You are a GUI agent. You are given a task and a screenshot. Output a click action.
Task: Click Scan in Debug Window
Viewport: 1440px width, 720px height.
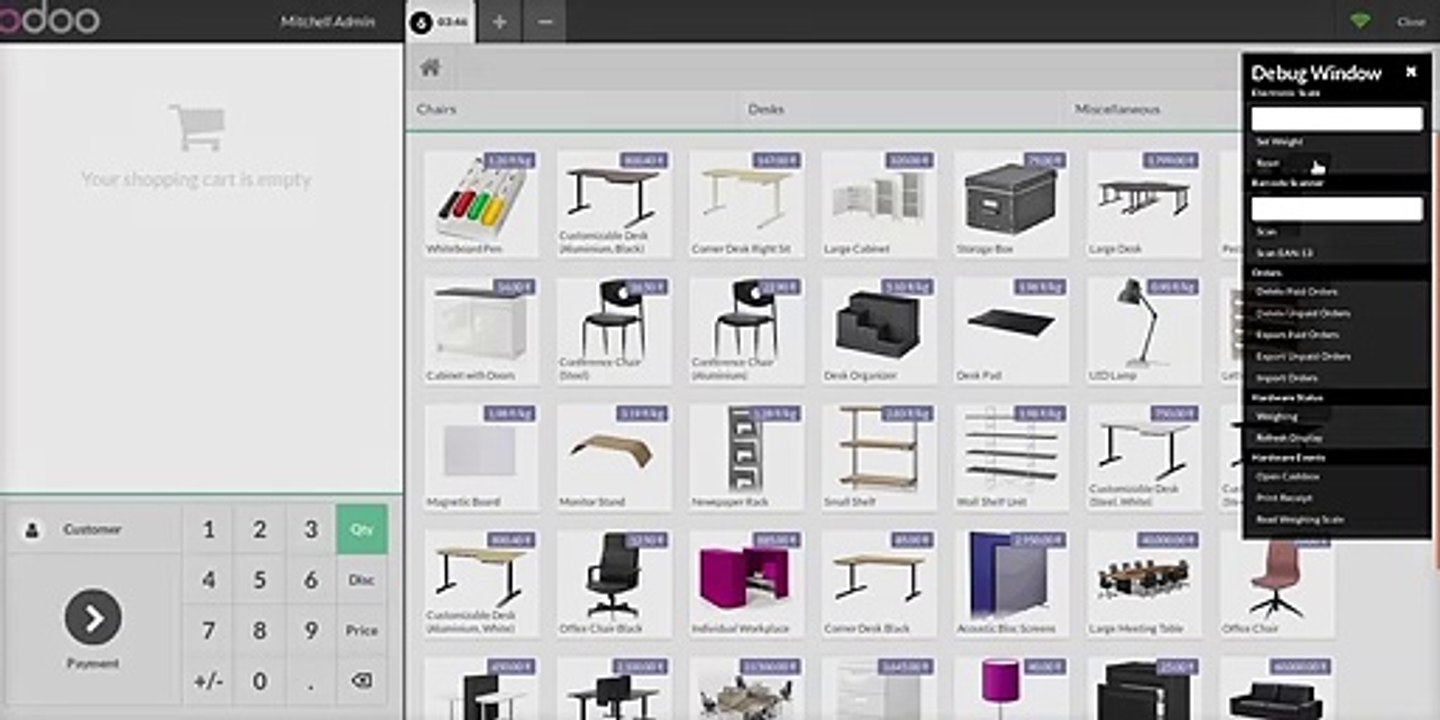click(x=1266, y=232)
